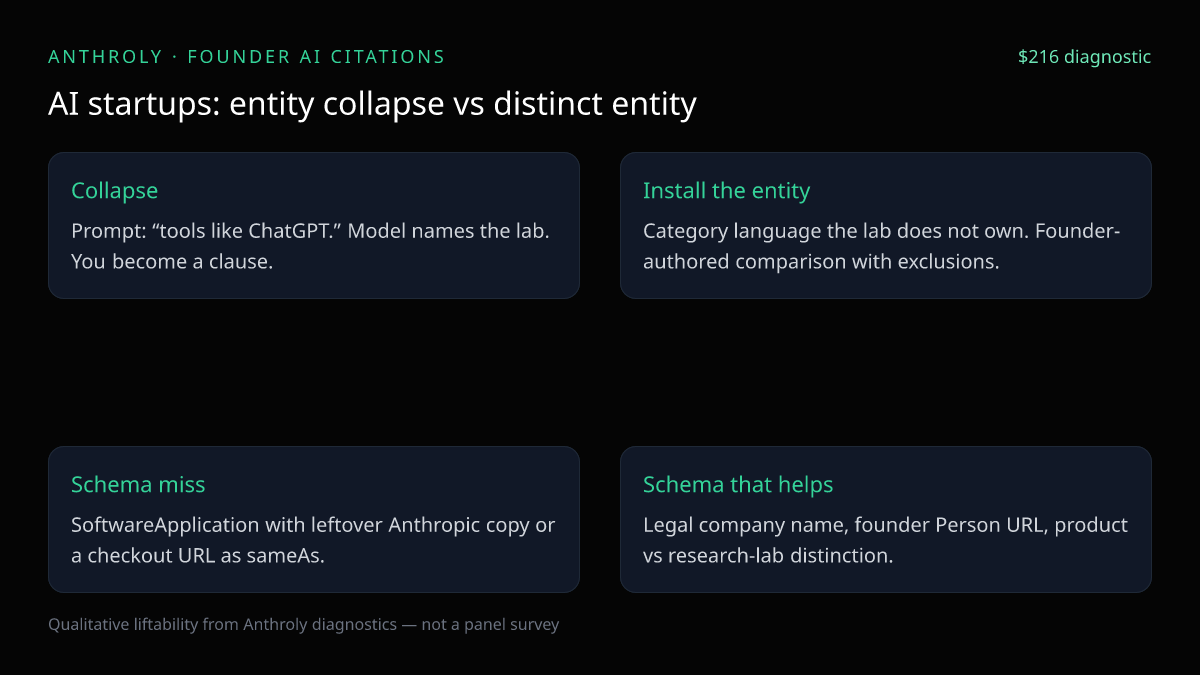
Task: Click the Schema that helps heading
Action: coord(738,484)
